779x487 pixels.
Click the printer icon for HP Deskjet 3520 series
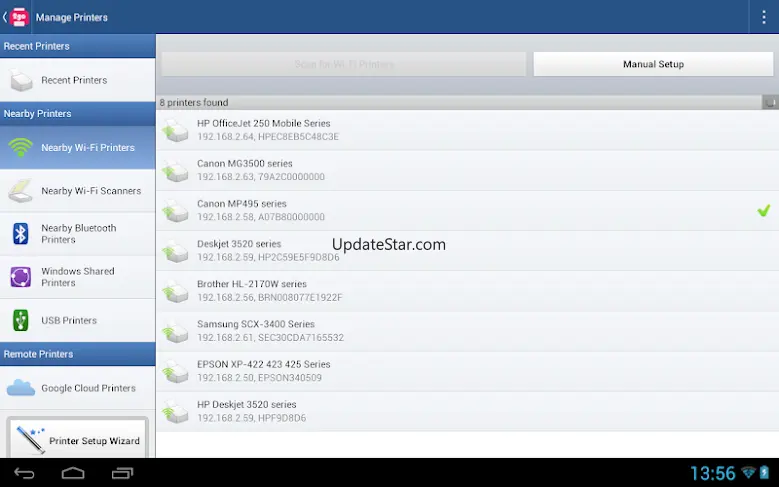[175, 412]
